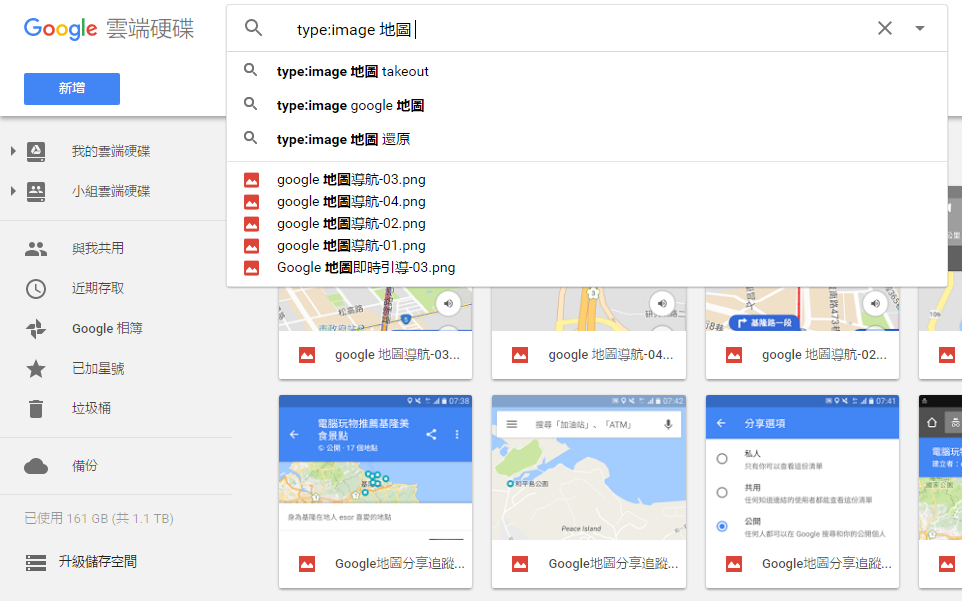This screenshot has height=601, width=962.
Task: Open 備份 backups in sidebar
Action: (x=85, y=466)
